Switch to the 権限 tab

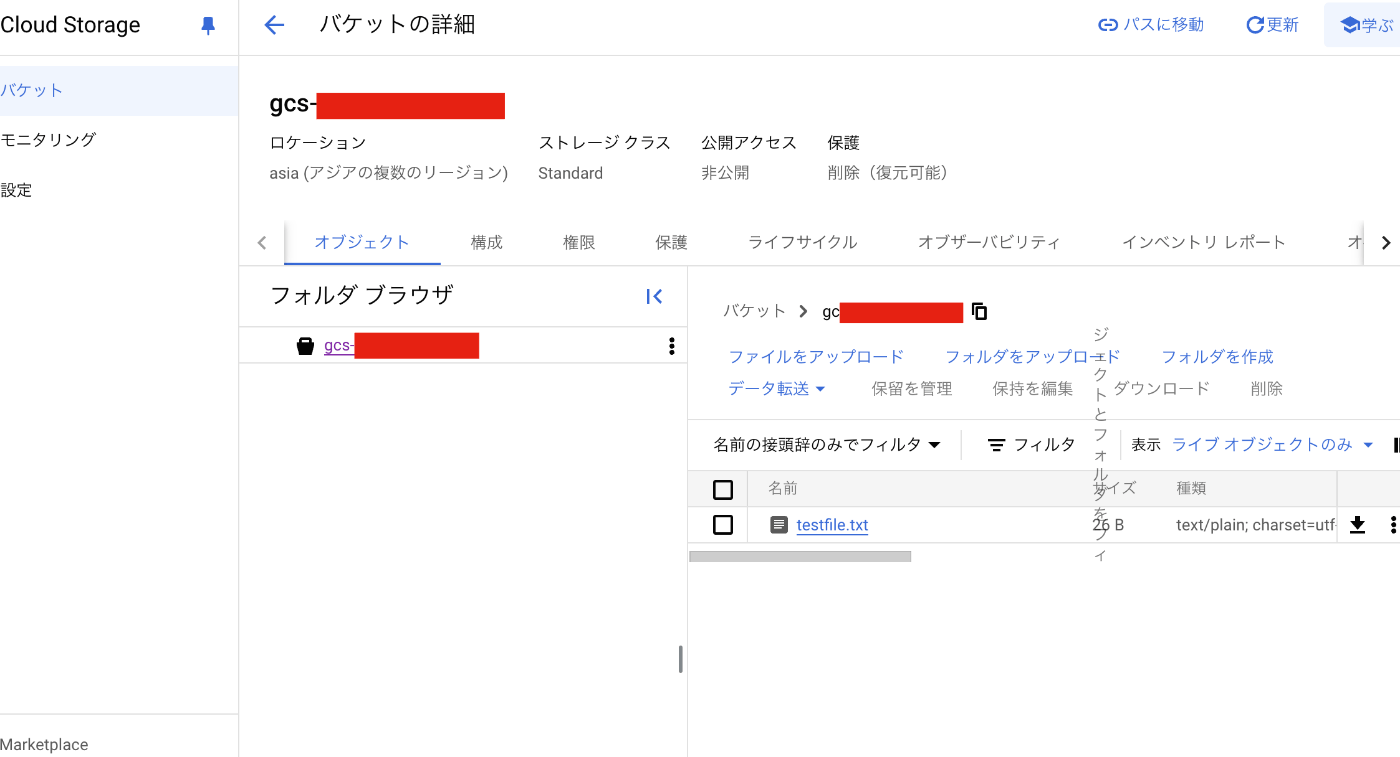578,242
